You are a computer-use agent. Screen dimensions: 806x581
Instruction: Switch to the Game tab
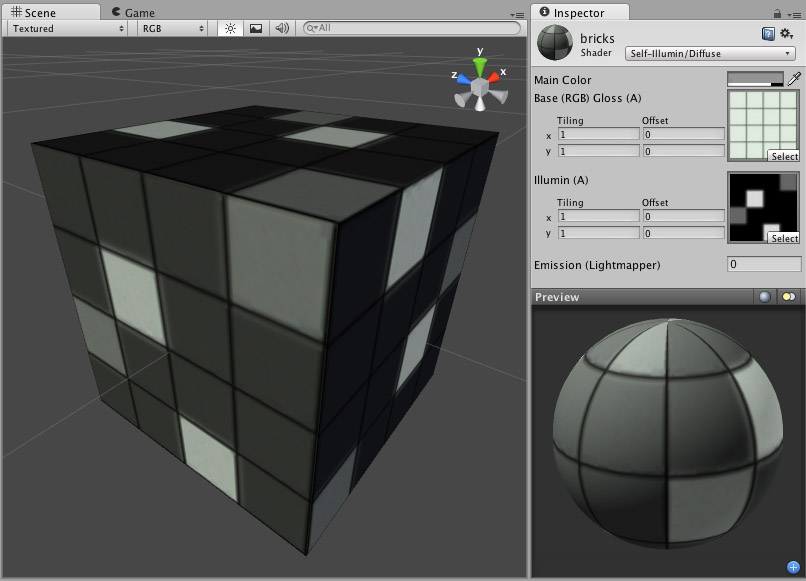pos(136,12)
